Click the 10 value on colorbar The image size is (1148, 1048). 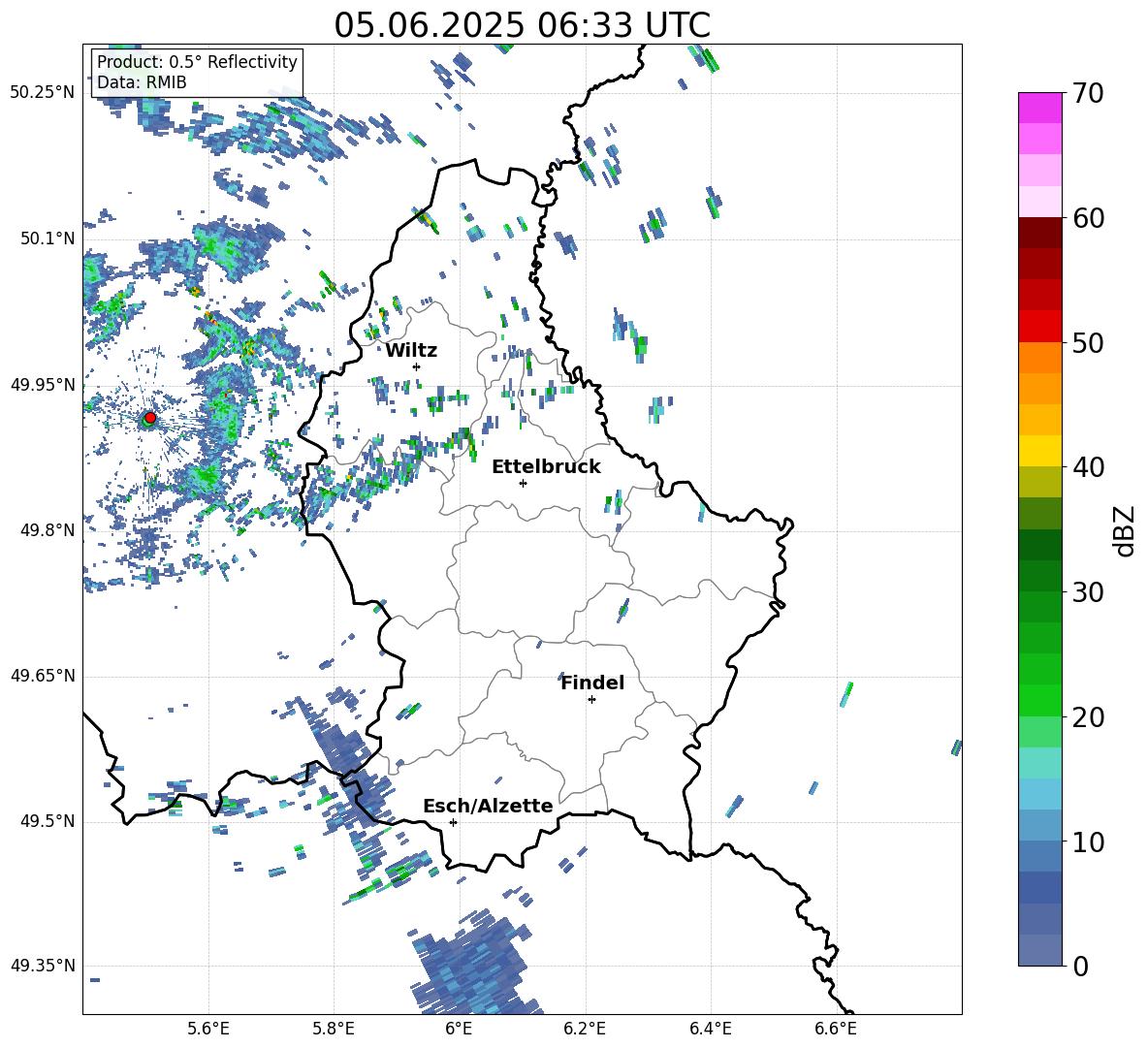1088,842
